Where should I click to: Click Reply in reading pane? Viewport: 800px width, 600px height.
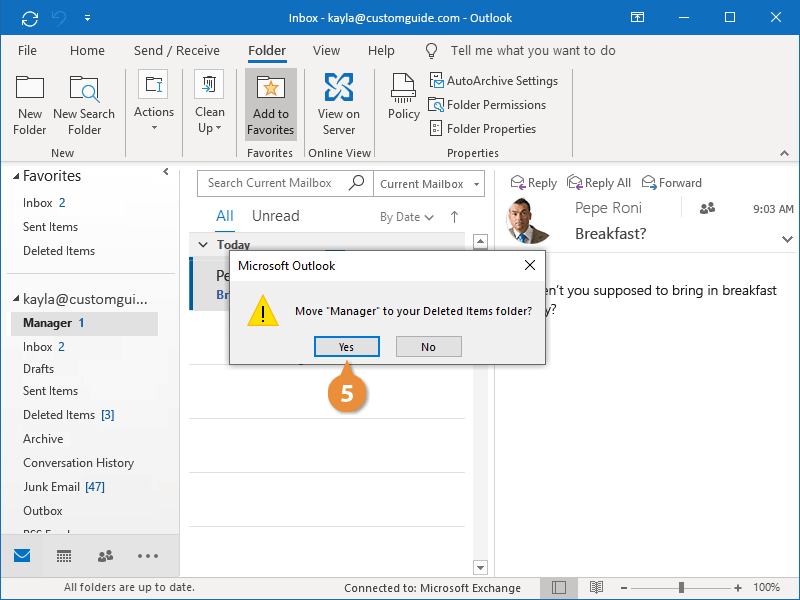pos(533,183)
